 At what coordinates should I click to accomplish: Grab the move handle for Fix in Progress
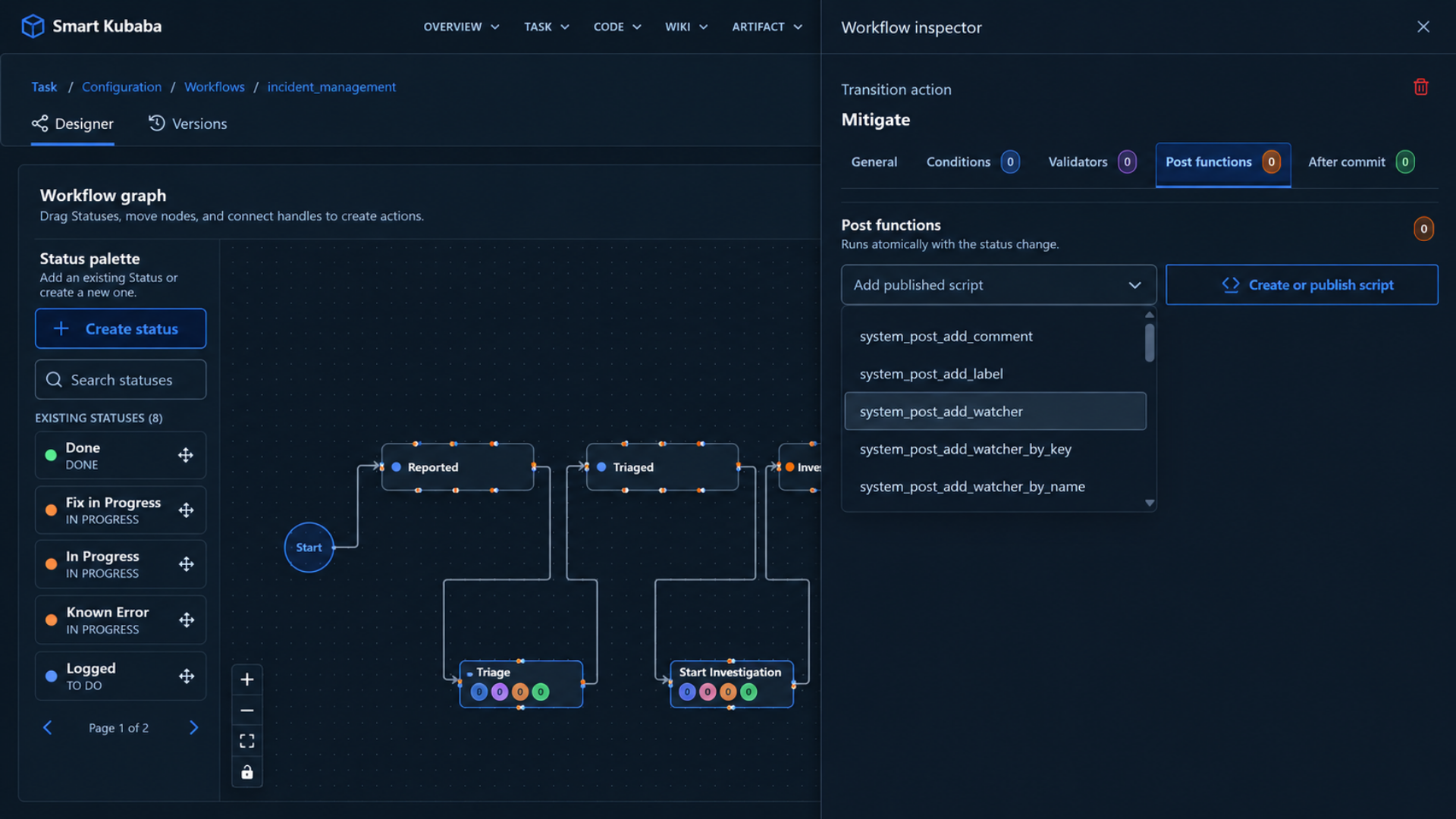click(x=186, y=510)
